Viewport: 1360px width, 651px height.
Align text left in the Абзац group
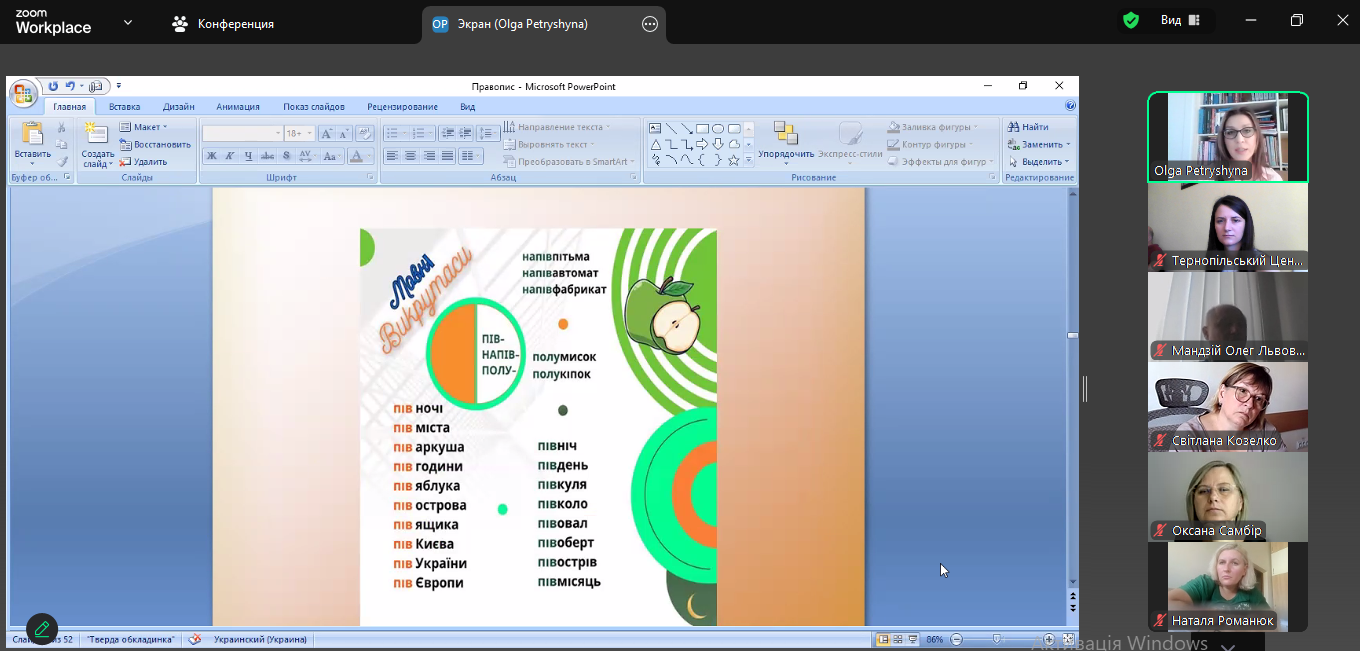point(392,156)
